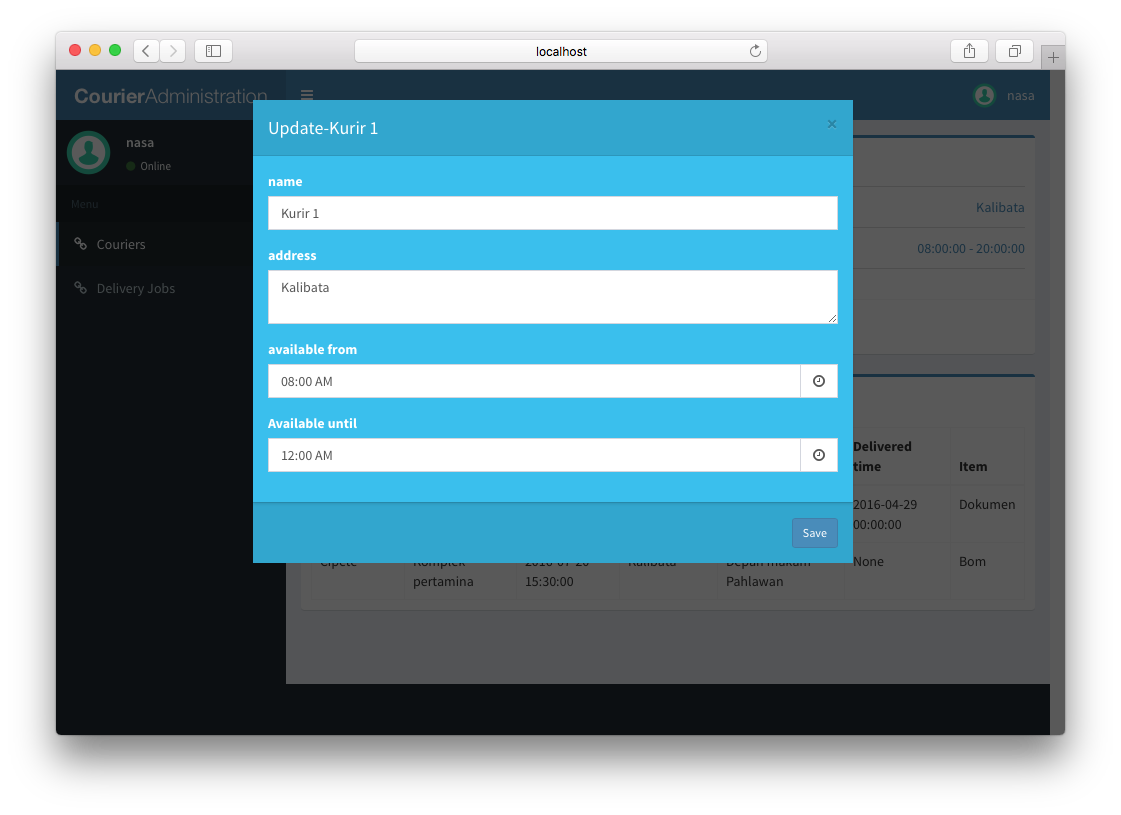1121x815 pixels.
Task: Reload the page
Action: 755,51
